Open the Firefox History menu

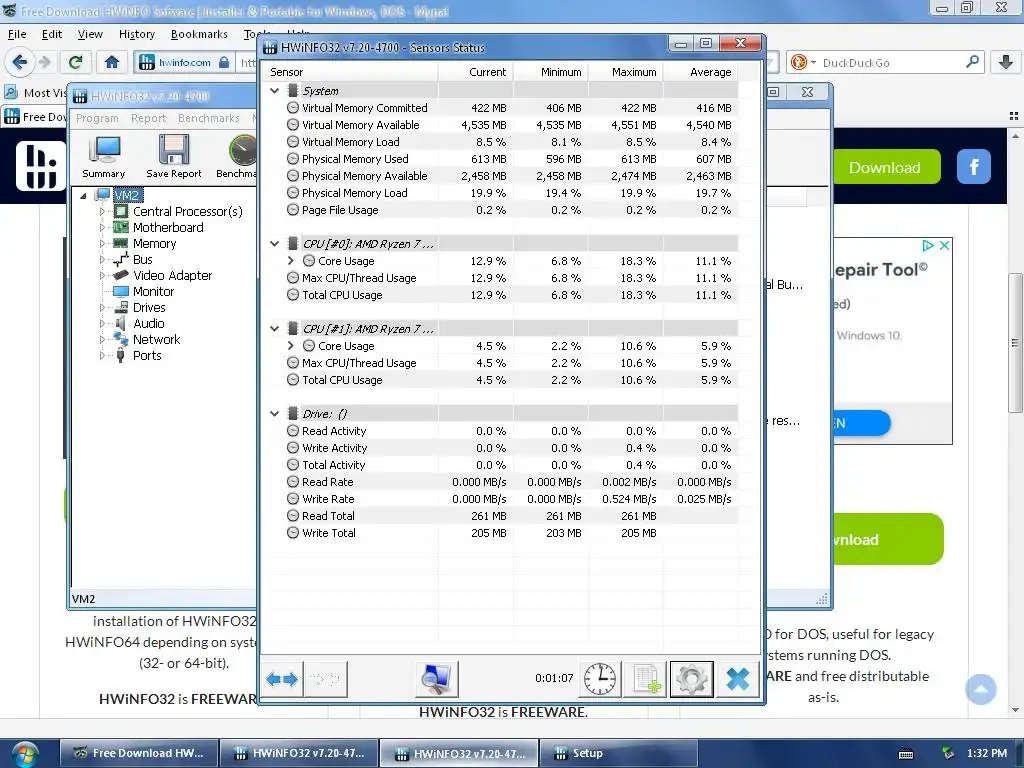coord(136,34)
